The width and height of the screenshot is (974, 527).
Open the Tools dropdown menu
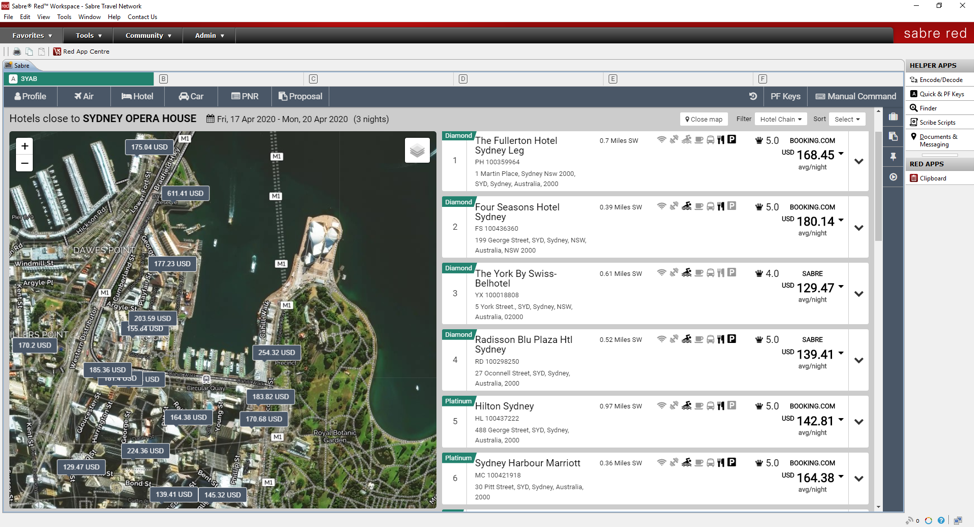(88, 35)
